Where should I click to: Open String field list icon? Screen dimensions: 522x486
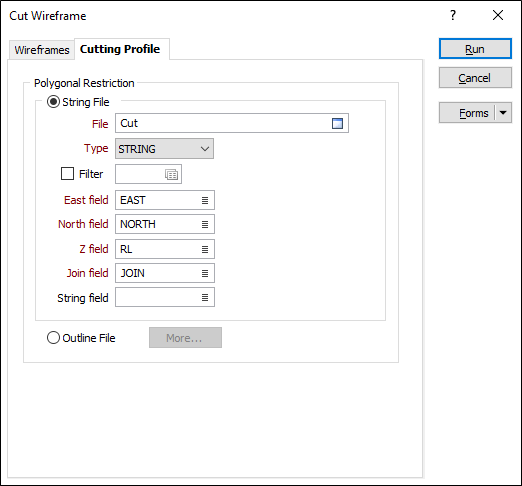click(205, 297)
